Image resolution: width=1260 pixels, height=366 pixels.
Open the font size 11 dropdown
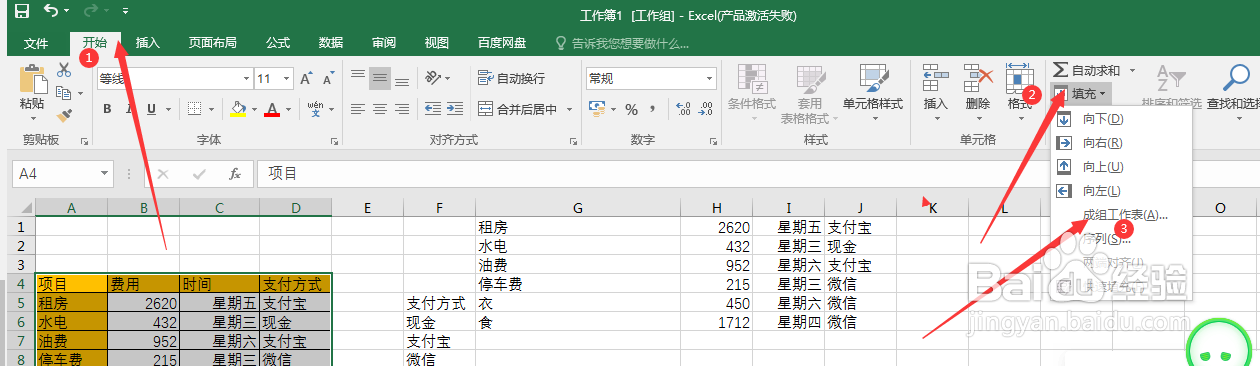click(285, 78)
